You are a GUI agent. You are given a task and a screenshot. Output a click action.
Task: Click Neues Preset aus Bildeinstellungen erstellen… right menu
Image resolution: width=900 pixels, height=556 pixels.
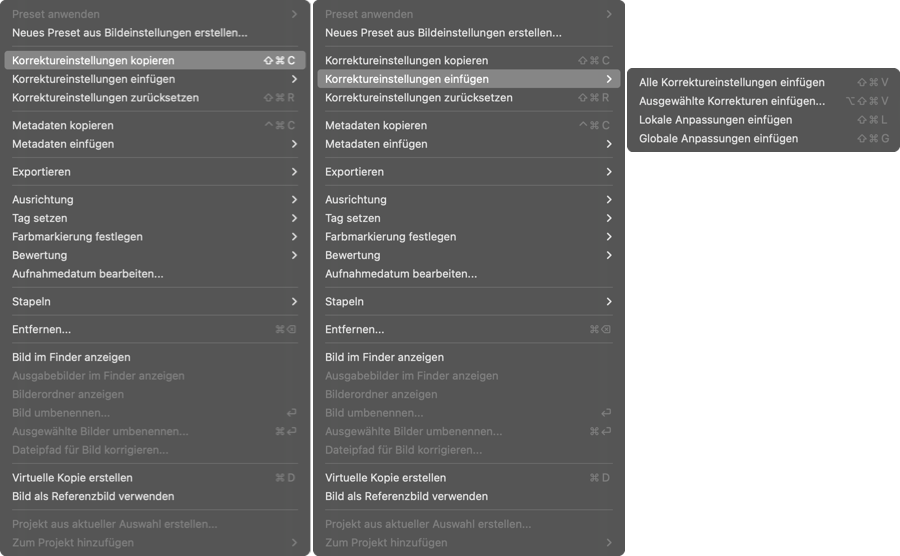(468, 33)
